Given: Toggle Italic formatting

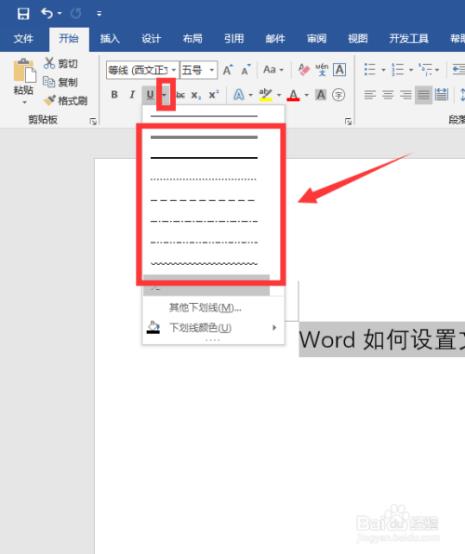Looking at the screenshot, I should pos(132,95).
